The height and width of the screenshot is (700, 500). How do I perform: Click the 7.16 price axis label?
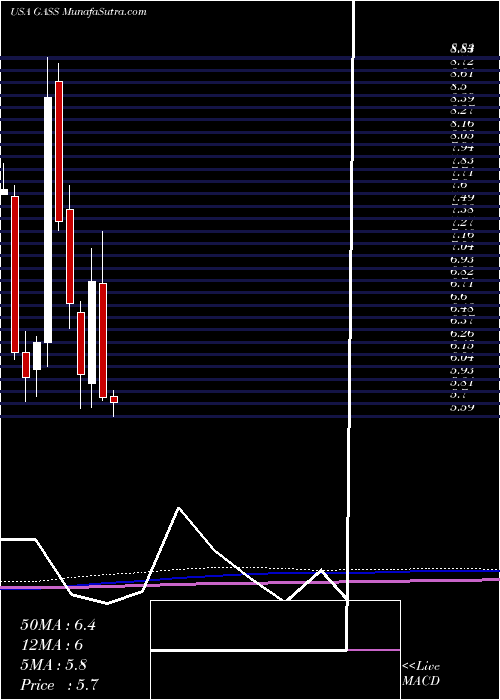pos(462,234)
